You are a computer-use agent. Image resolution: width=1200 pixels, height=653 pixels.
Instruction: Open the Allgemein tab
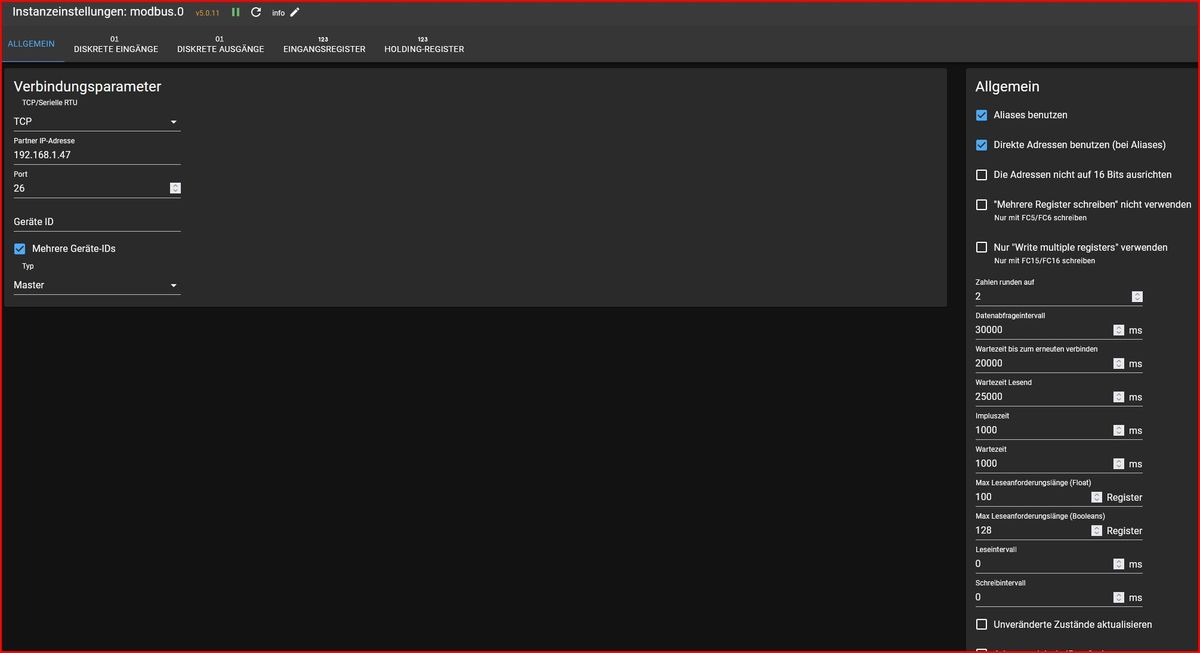31,45
